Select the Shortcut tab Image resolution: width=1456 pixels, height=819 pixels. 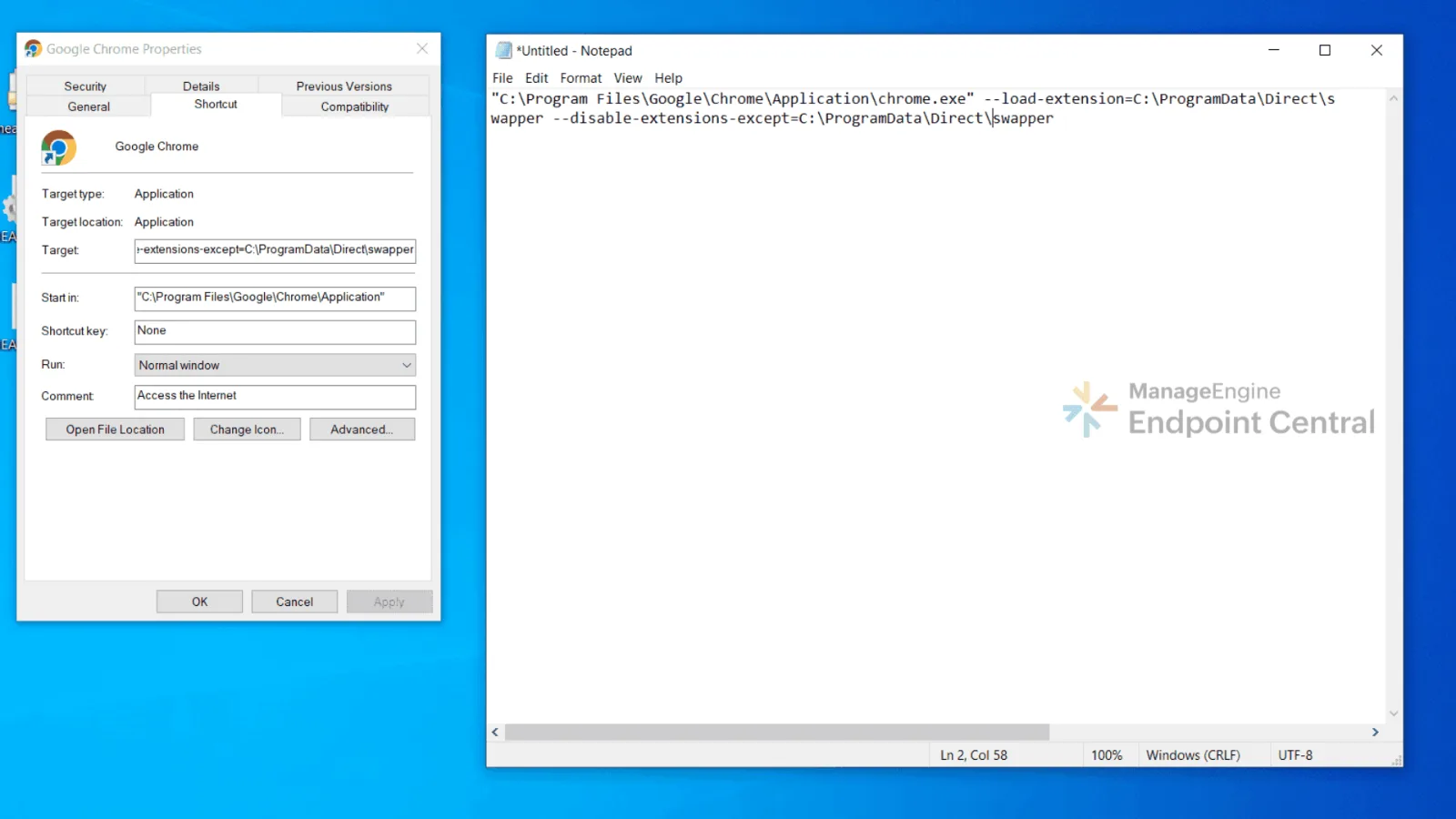coord(216,105)
